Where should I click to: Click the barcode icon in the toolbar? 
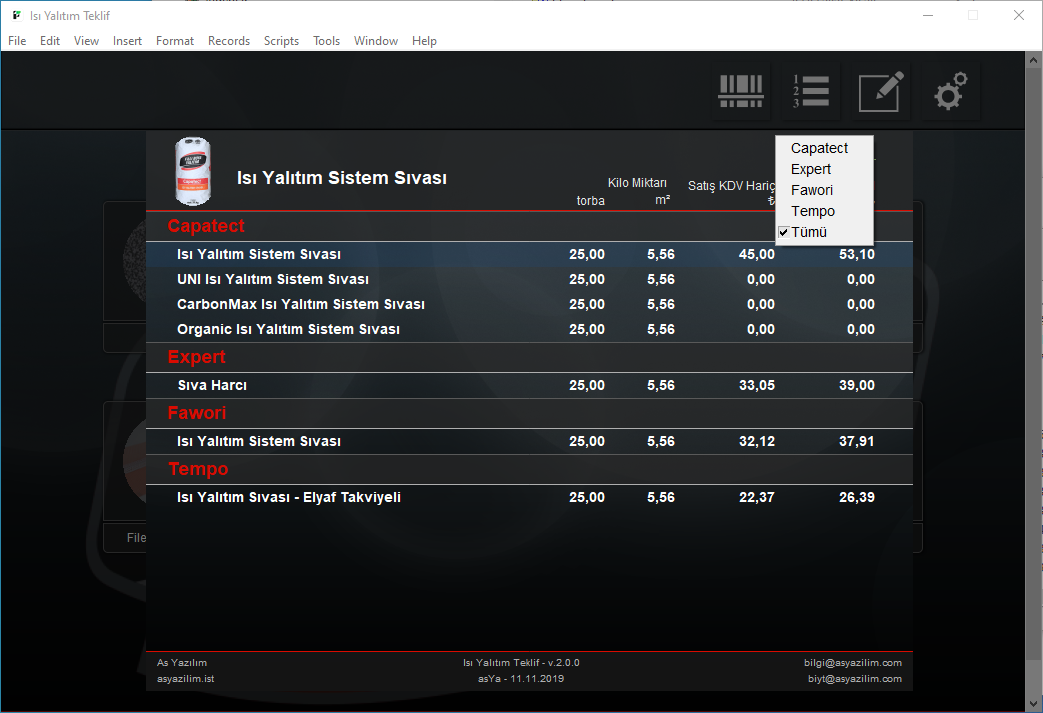coord(740,91)
